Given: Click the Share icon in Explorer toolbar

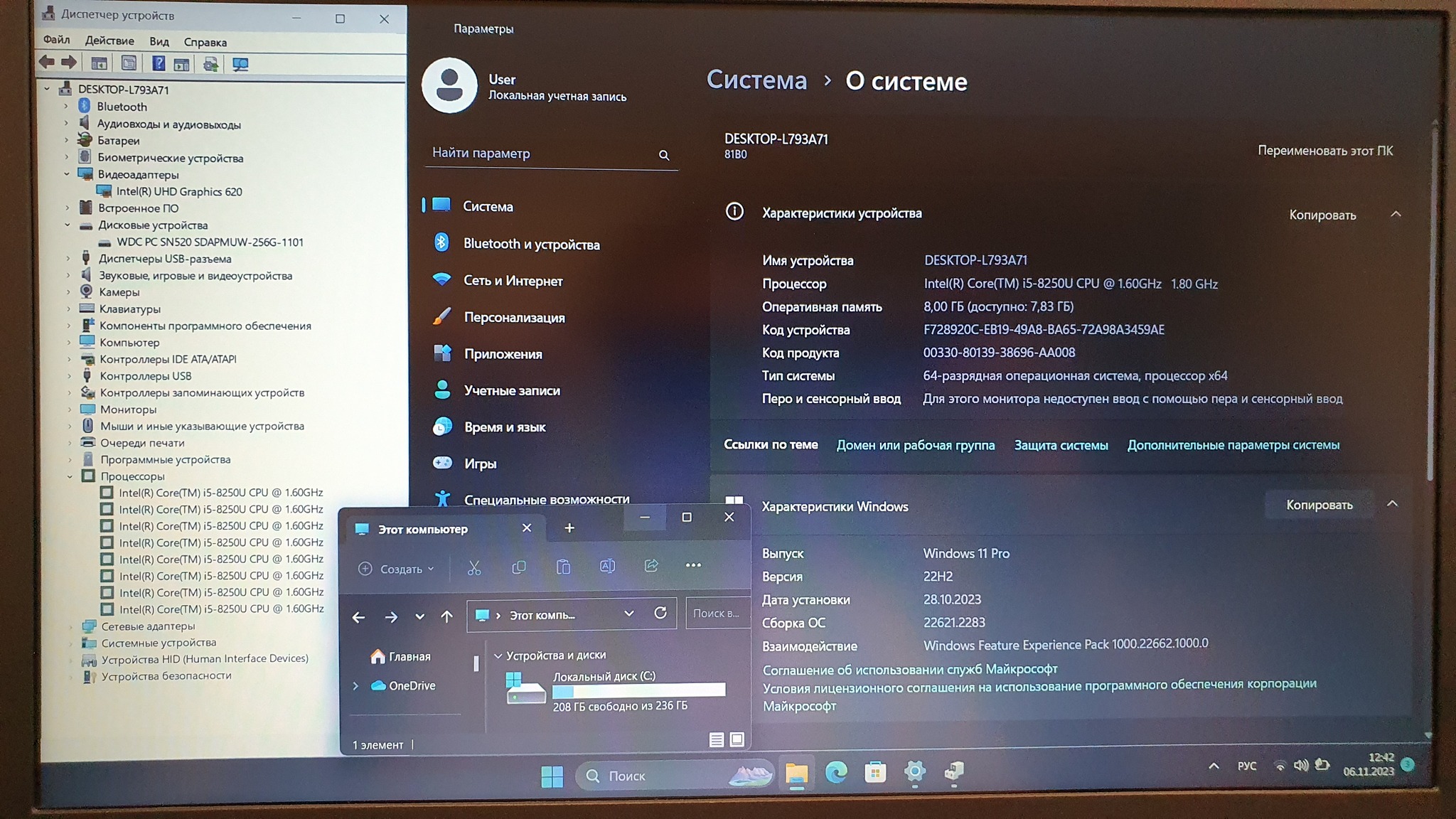Looking at the screenshot, I should point(651,566).
